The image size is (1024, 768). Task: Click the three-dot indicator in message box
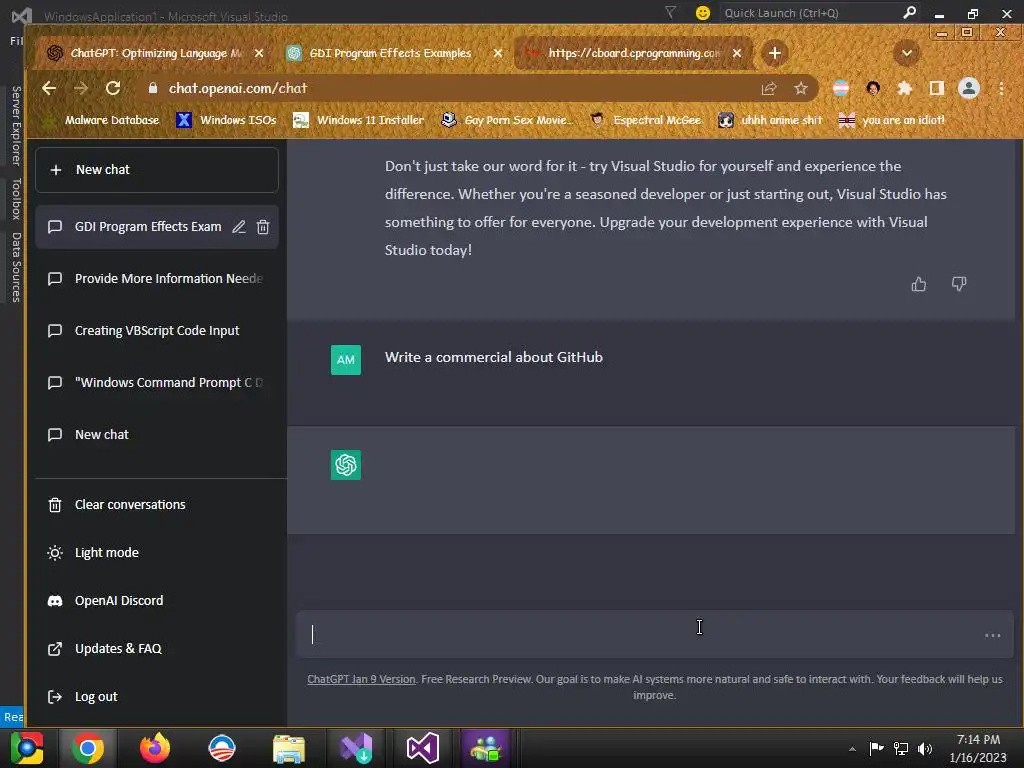pos(992,635)
